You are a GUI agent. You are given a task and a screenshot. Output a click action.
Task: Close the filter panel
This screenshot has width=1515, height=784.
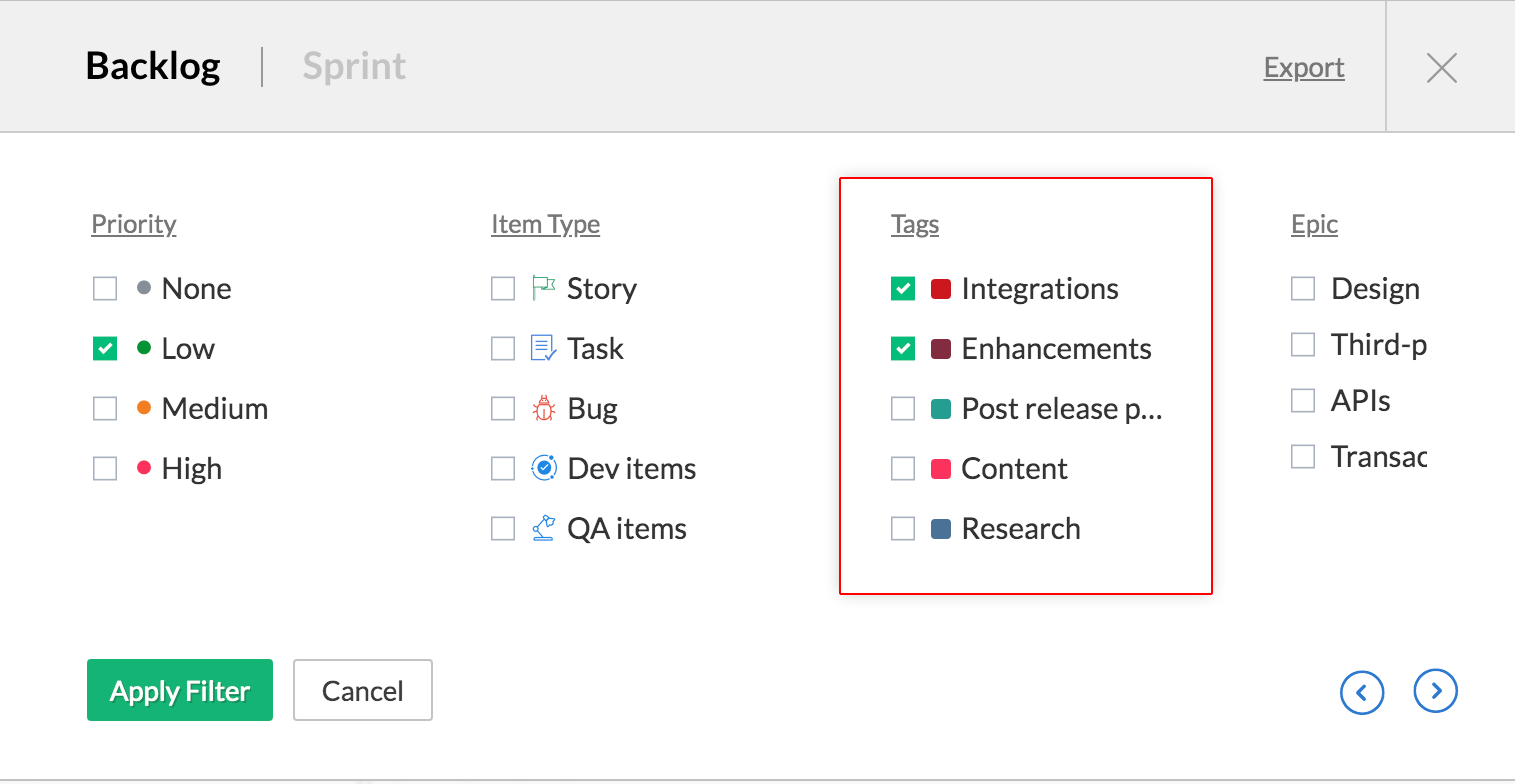[1441, 68]
